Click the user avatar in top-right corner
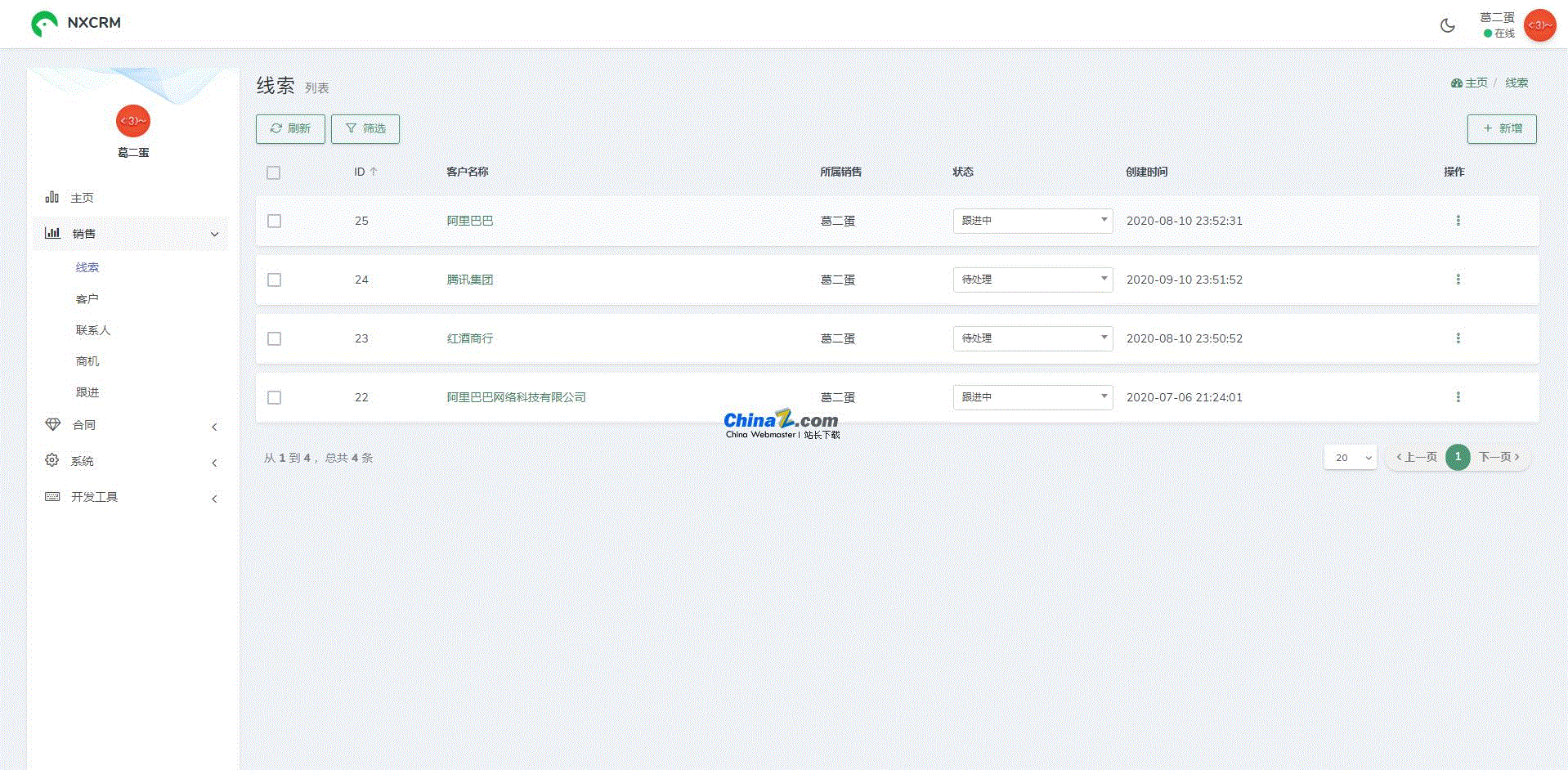The height and width of the screenshot is (770, 1568). (1539, 25)
